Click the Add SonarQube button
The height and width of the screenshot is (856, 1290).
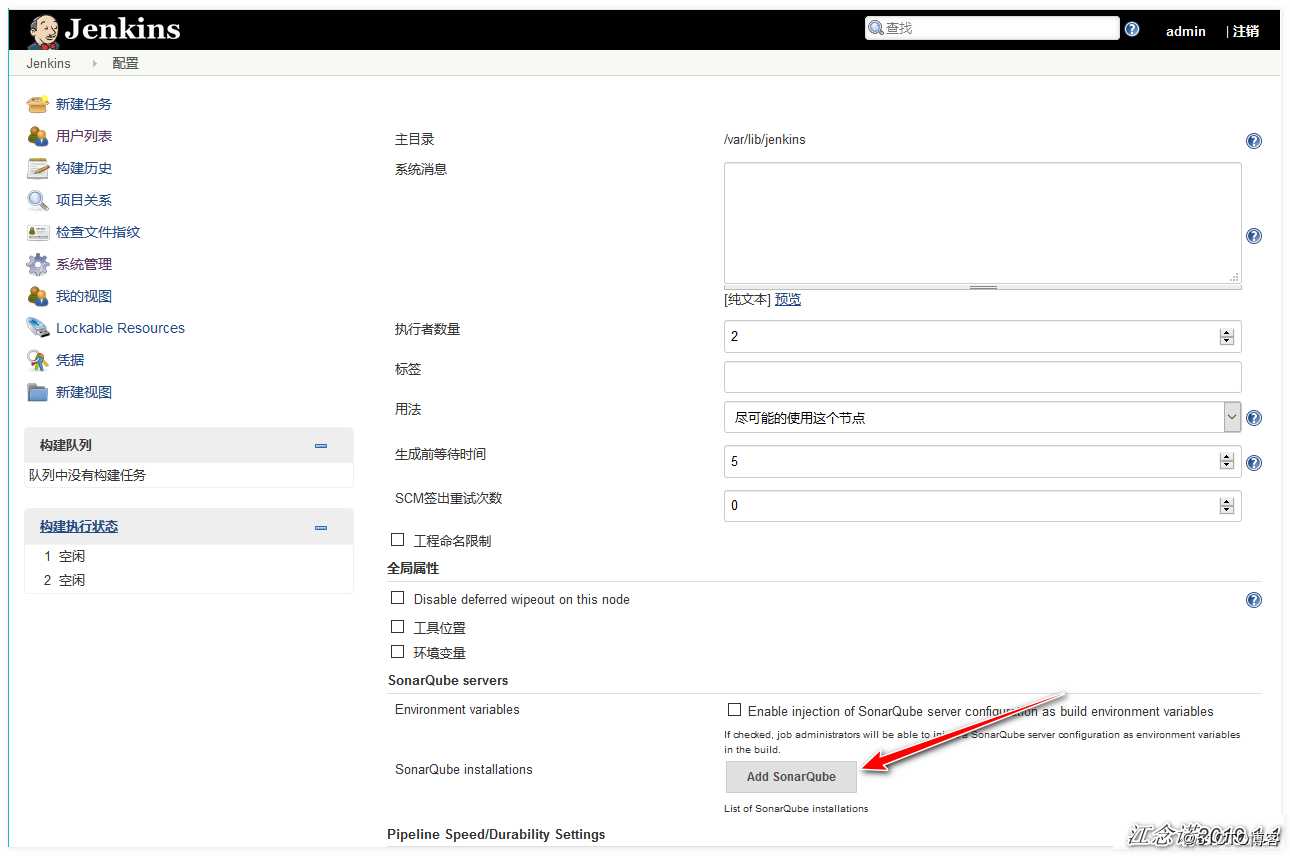791,776
